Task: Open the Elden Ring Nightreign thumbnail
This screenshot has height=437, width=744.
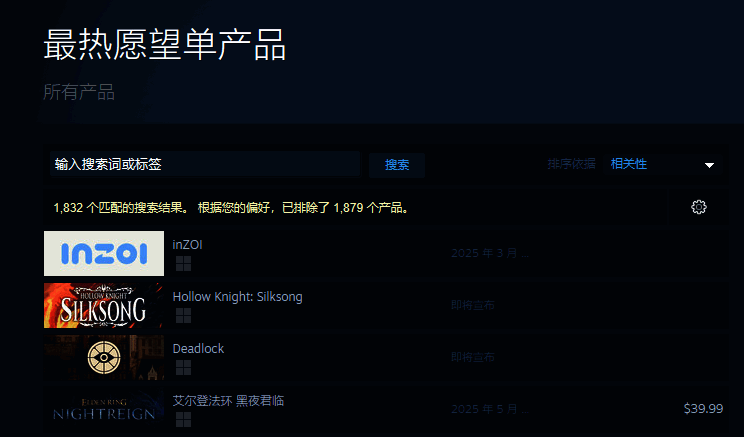Action: click(x=104, y=409)
